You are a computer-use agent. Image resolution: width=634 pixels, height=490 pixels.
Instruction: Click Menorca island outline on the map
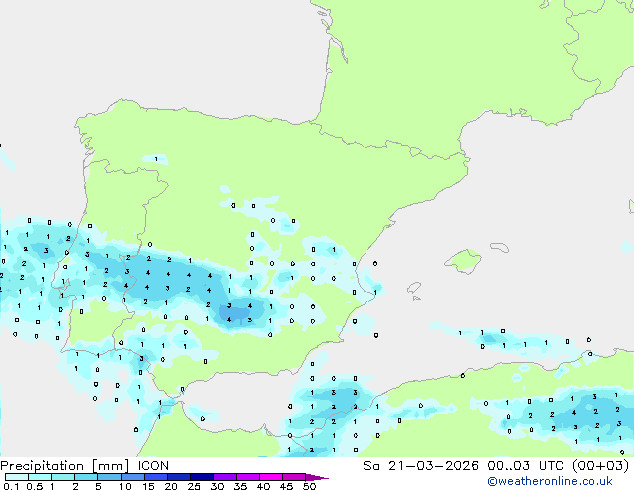[x=499, y=247]
